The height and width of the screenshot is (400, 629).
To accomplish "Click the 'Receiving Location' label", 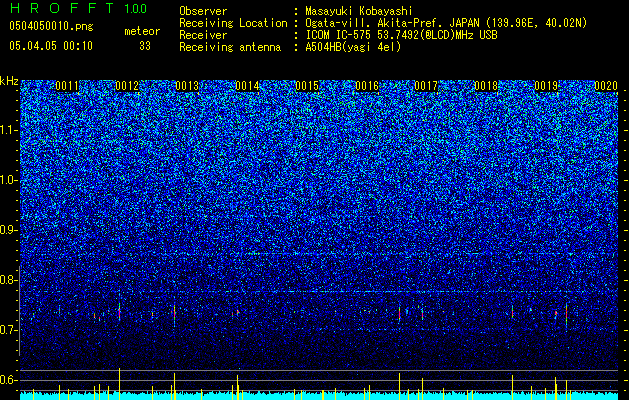I will click(233, 23).
